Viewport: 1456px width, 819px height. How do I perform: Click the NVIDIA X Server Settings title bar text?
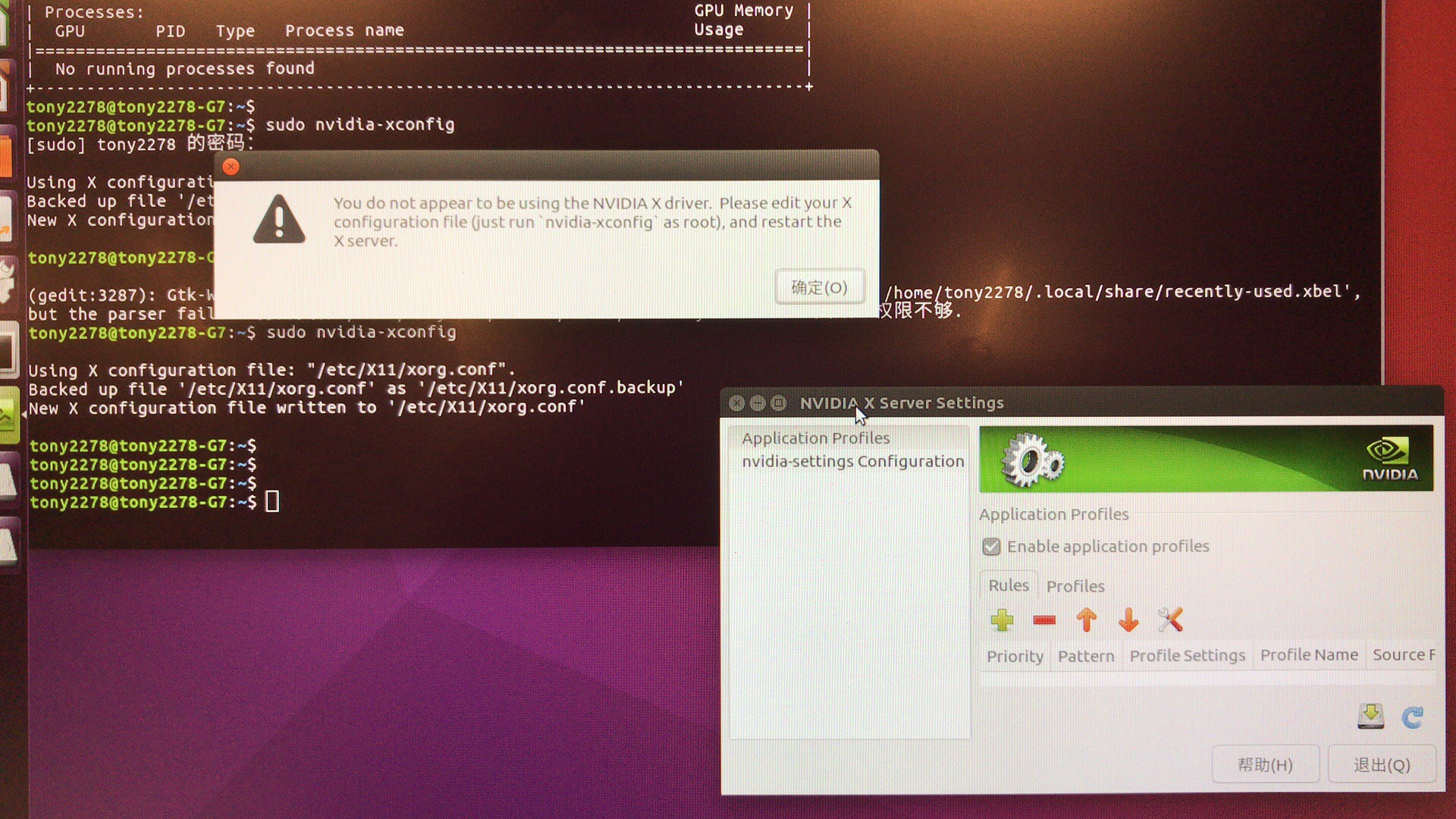[902, 403]
